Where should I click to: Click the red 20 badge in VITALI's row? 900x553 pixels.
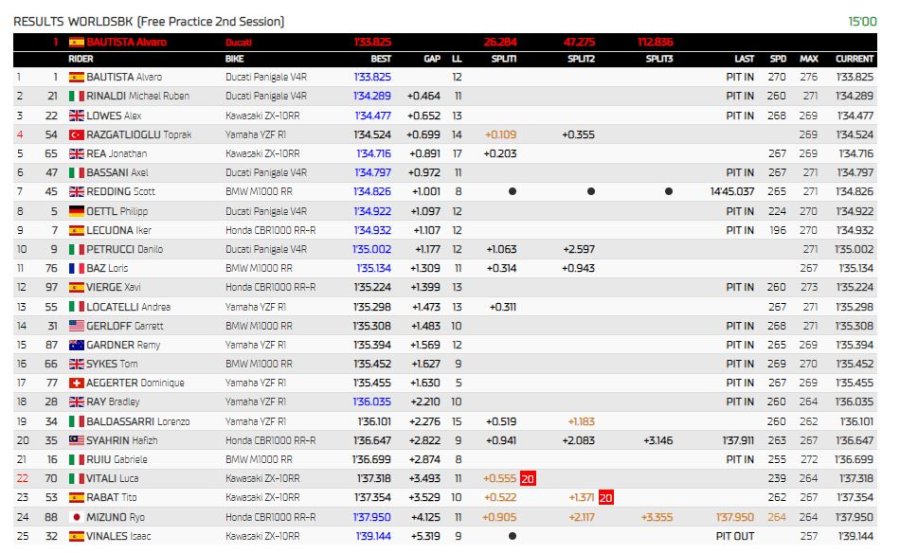[527, 478]
